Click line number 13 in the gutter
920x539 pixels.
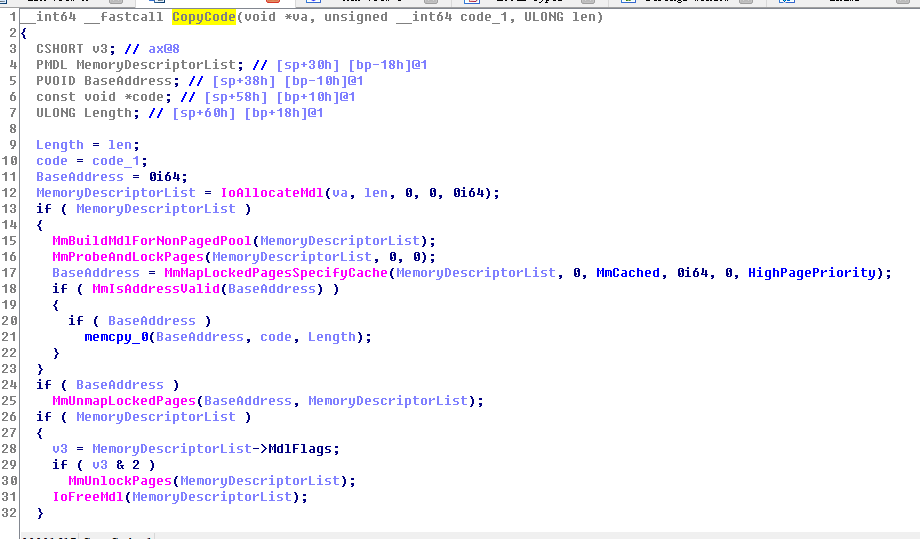pyautogui.click(x=9, y=209)
